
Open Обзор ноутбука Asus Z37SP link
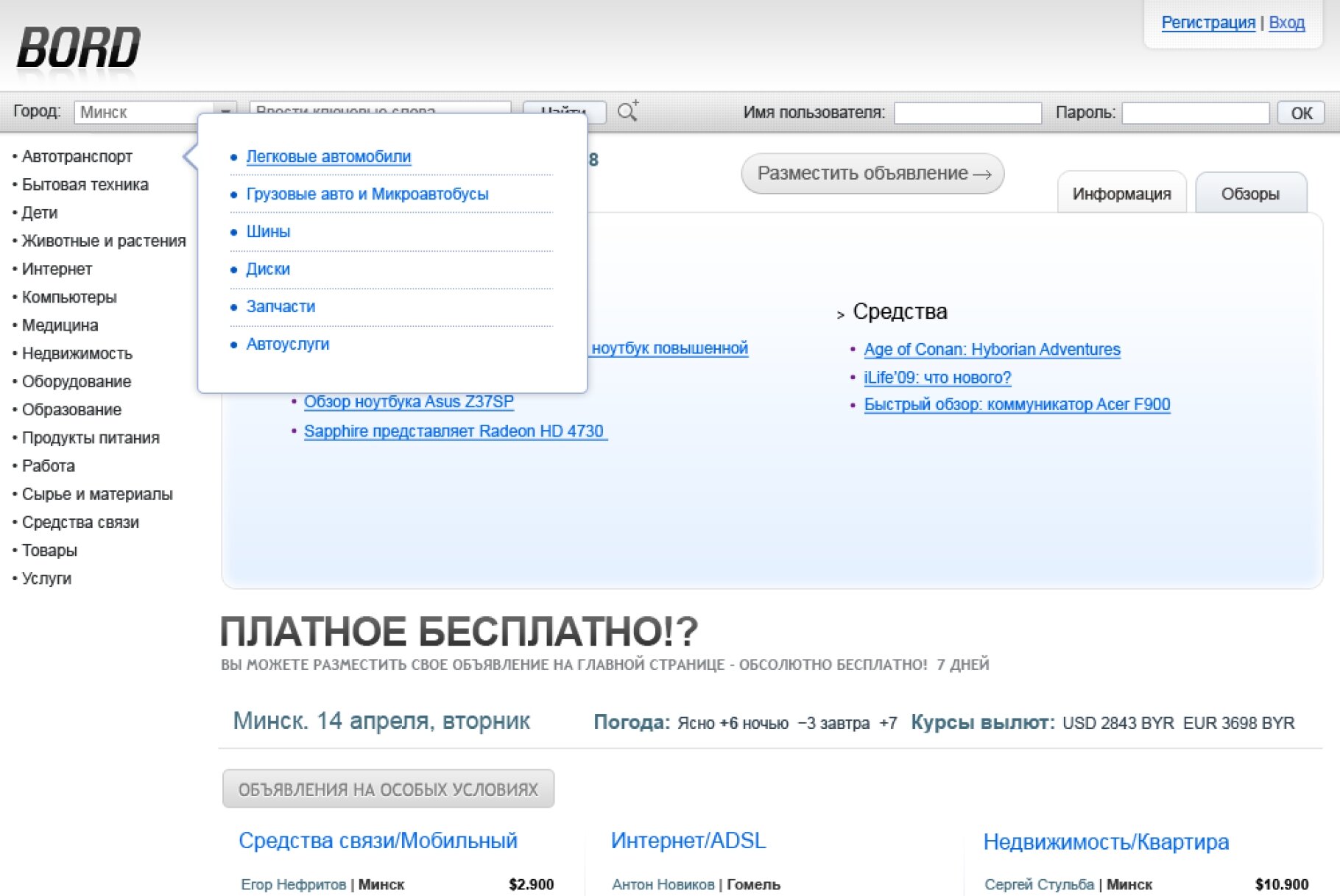[409, 402]
